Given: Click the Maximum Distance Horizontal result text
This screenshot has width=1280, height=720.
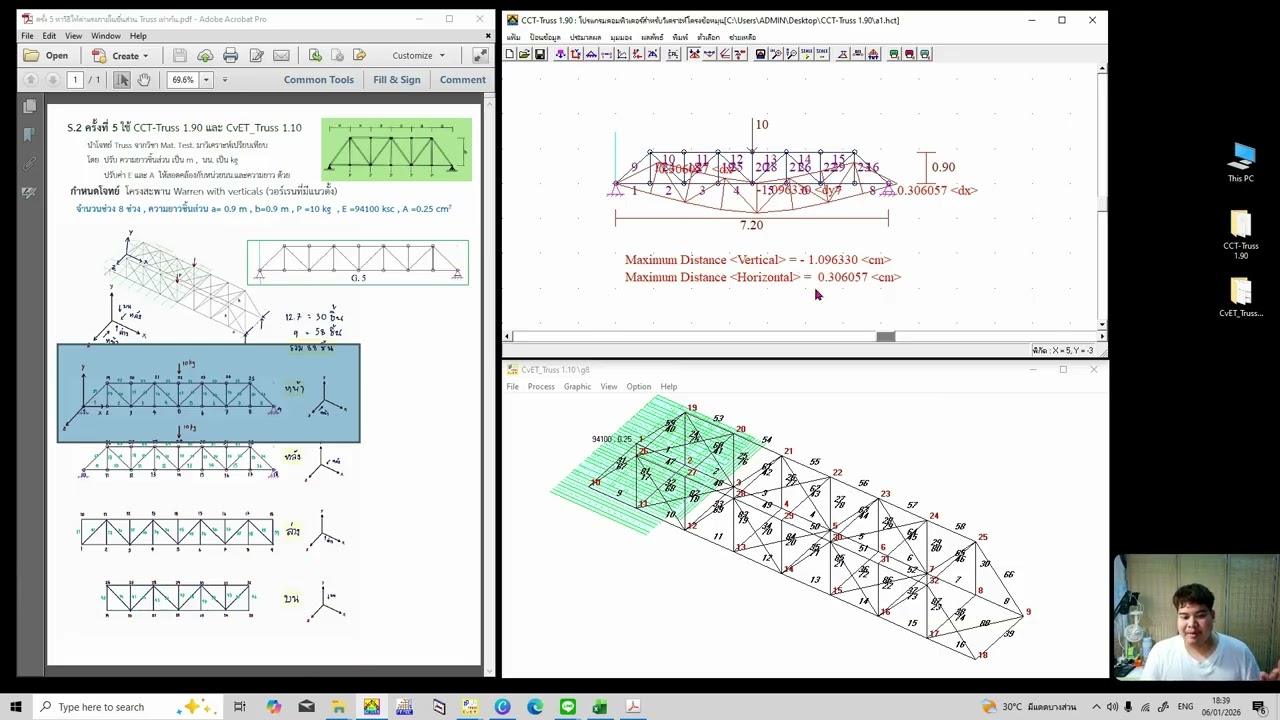Looking at the screenshot, I should tap(763, 278).
